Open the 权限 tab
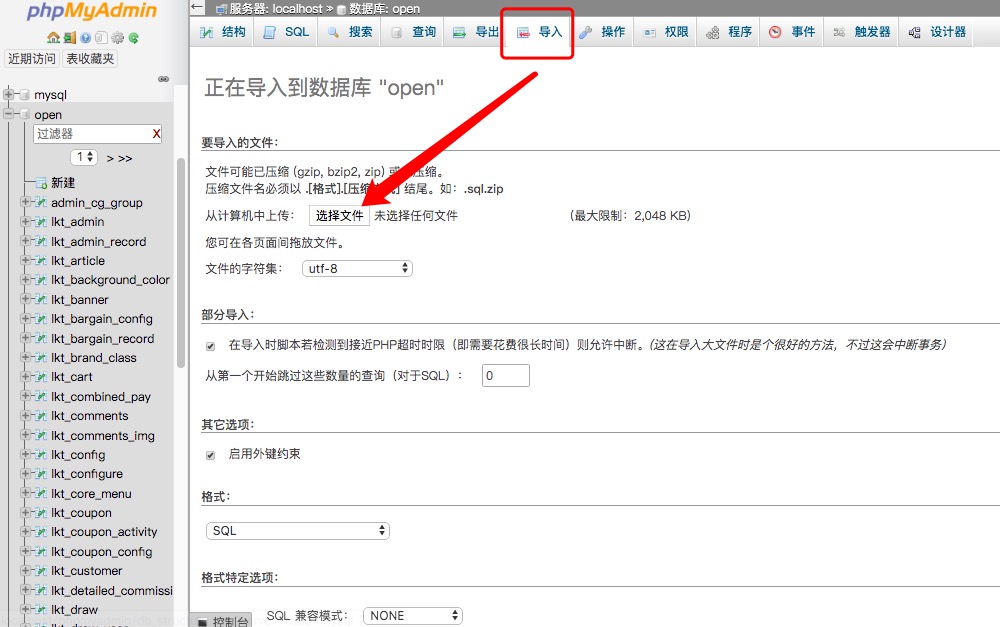The image size is (1000, 627). [666, 32]
